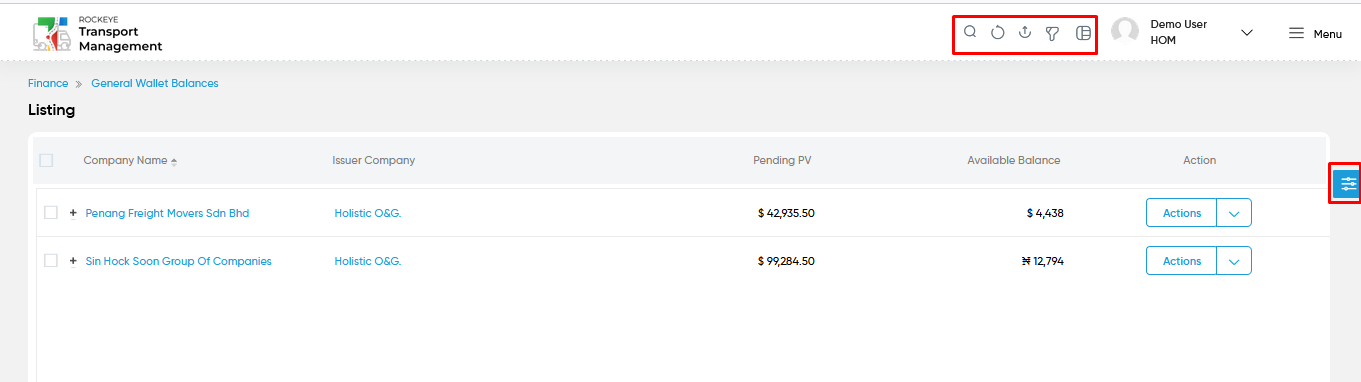Expand the Demo User account chevron

pos(1247,33)
